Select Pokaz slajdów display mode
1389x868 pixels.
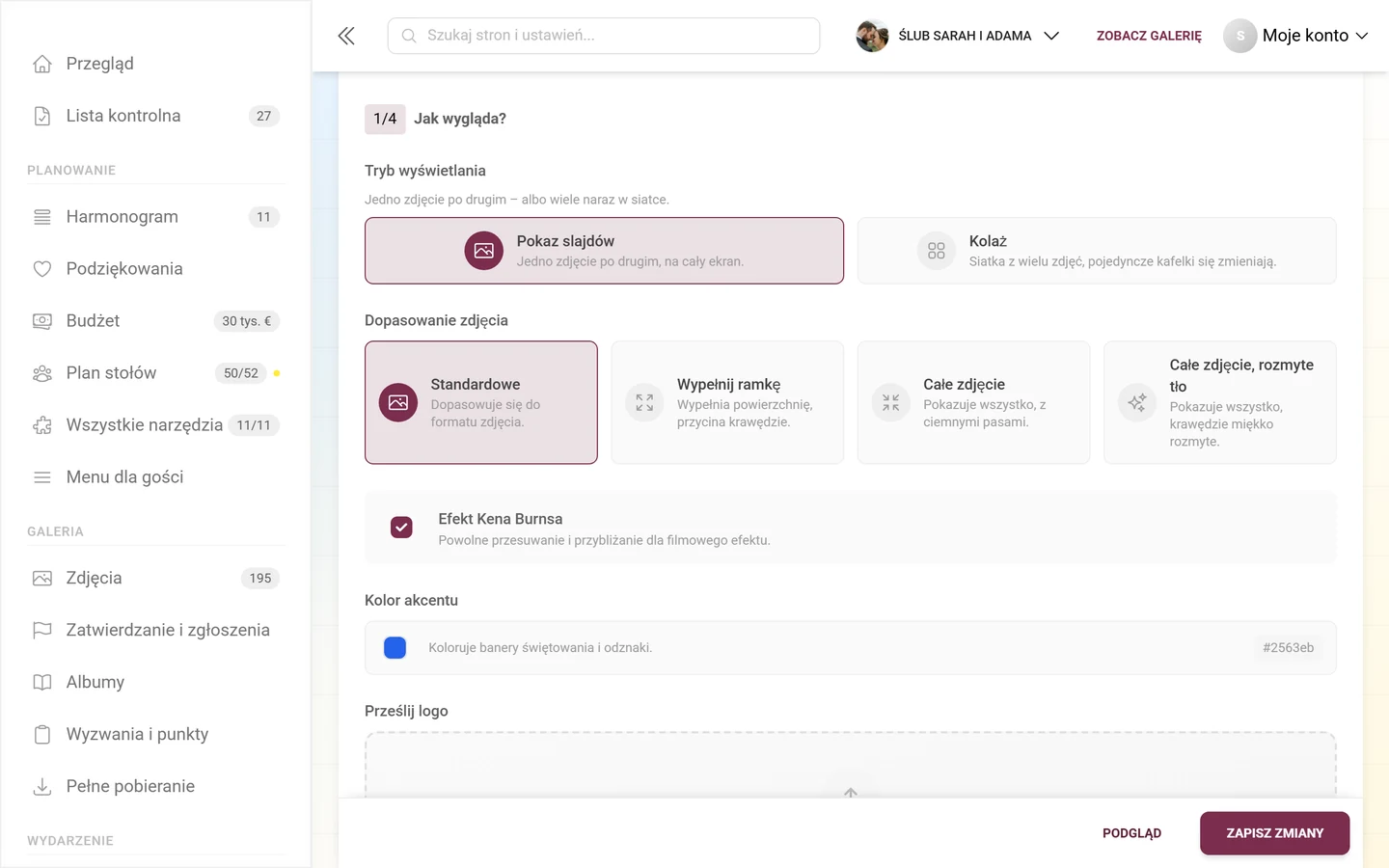[x=604, y=251]
